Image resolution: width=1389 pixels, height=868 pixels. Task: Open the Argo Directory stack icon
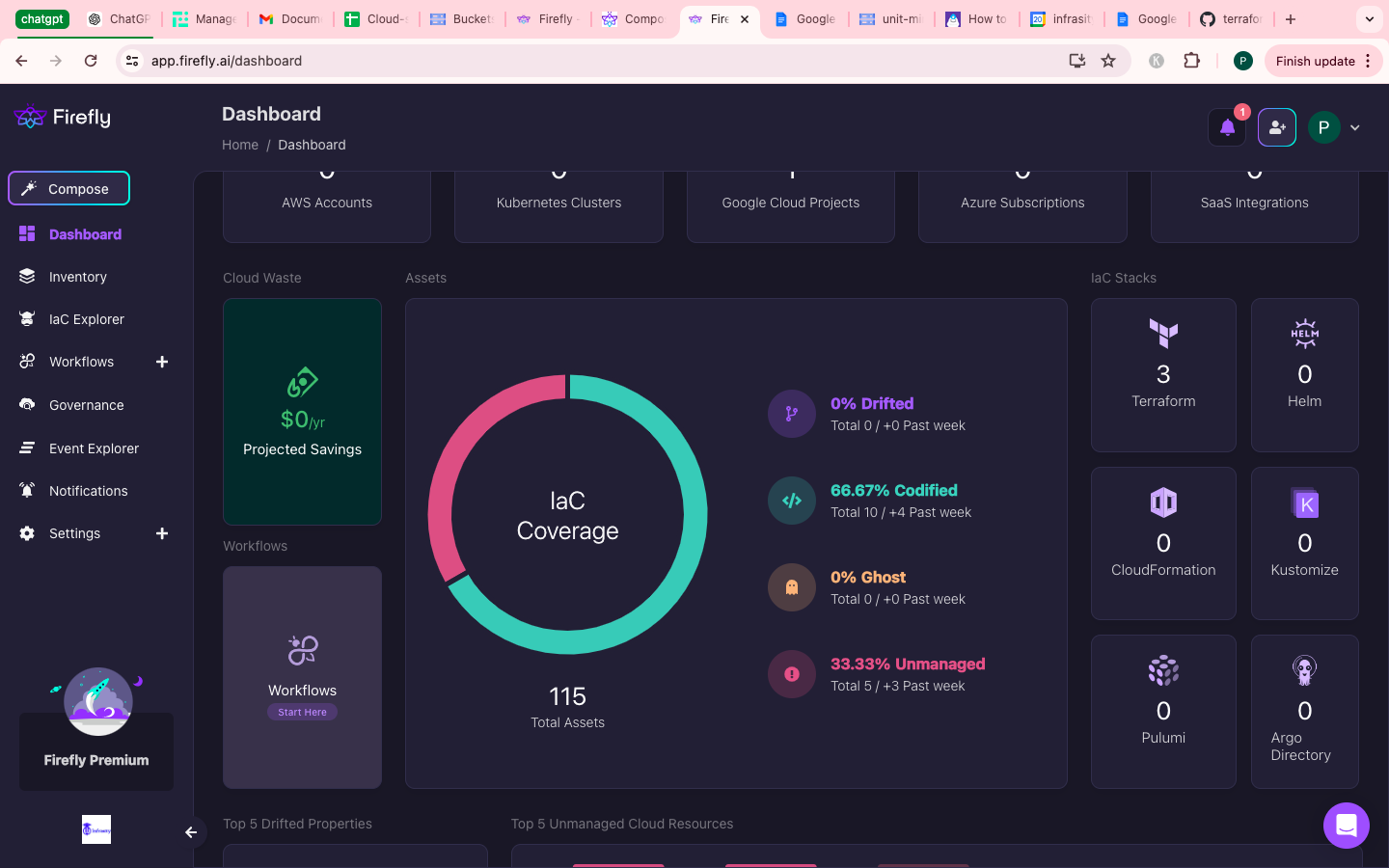point(1304,670)
